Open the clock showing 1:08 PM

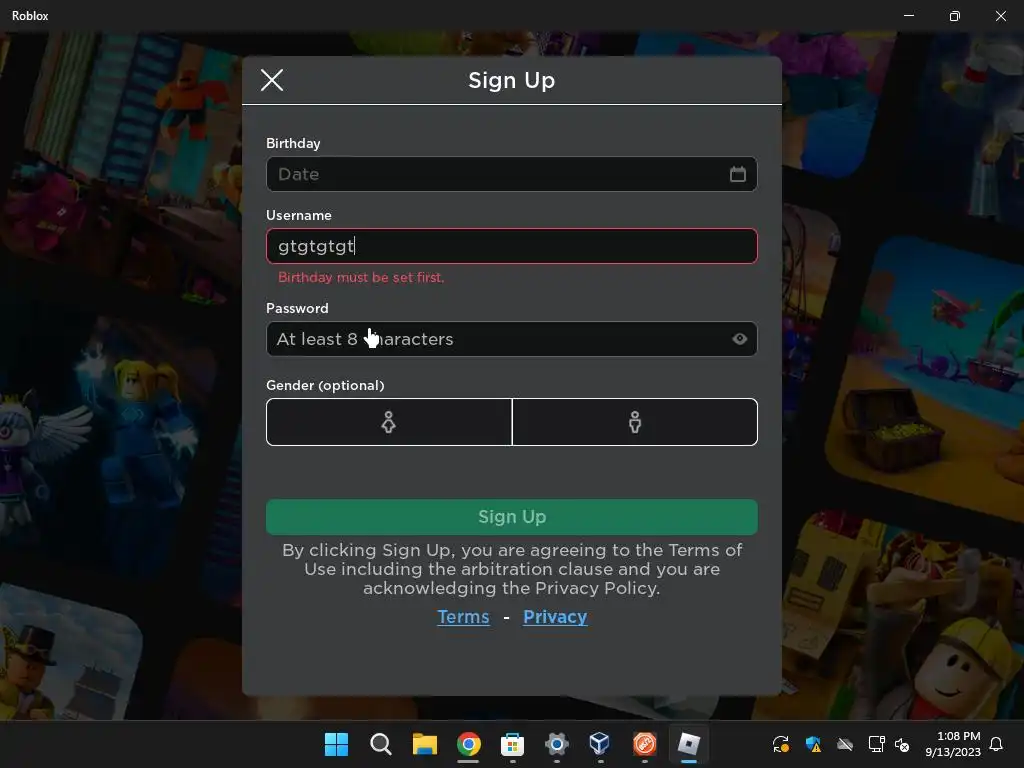(x=953, y=744)
